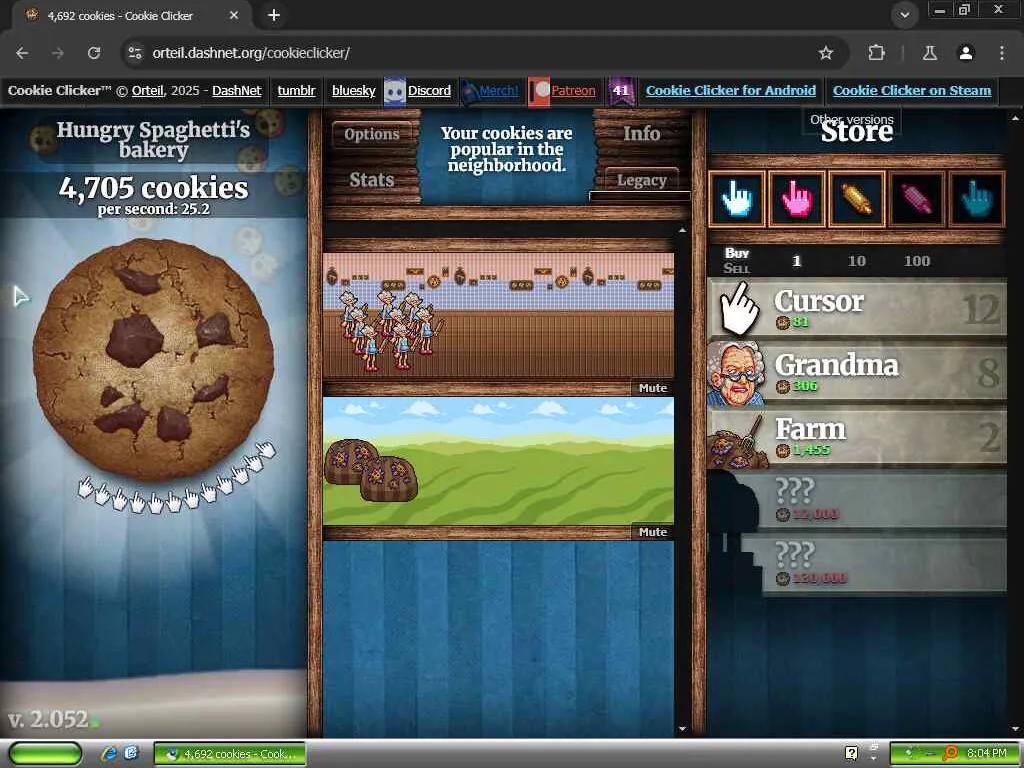The height and width of the screenshot is (768, 1024).
Task: Go forward in browser
Action: point(58,53)
